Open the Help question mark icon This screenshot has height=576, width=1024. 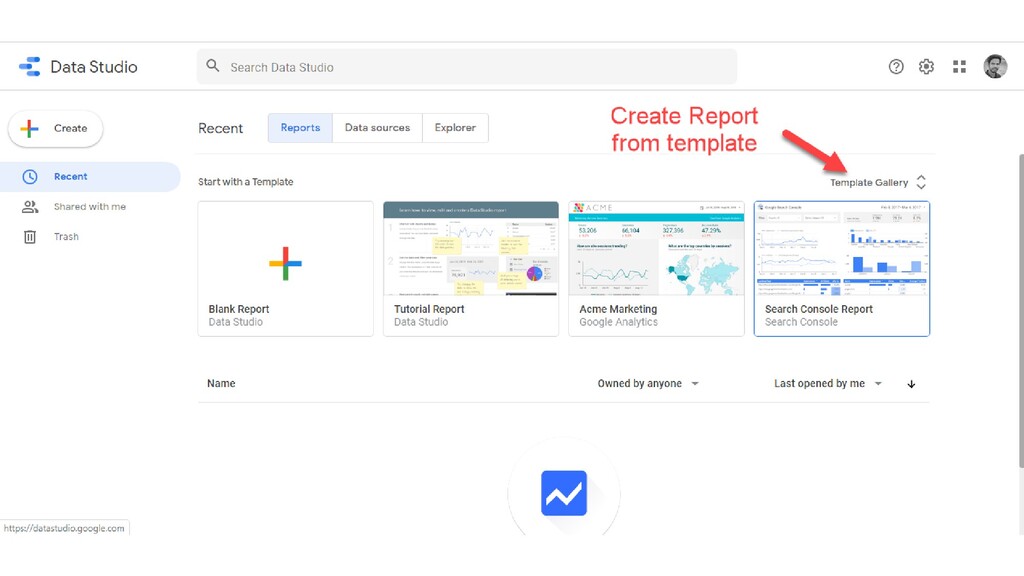tap(896, 67)
